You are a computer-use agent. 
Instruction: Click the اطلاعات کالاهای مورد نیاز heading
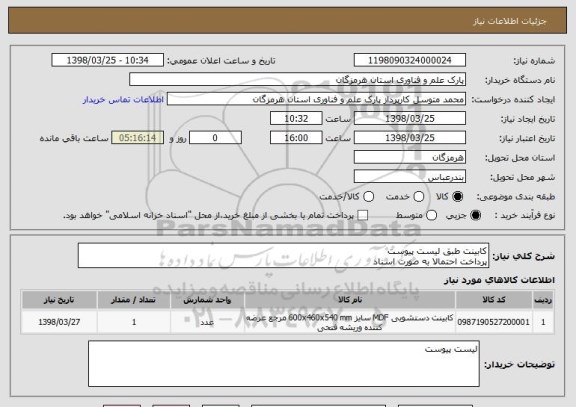[499, 280]
